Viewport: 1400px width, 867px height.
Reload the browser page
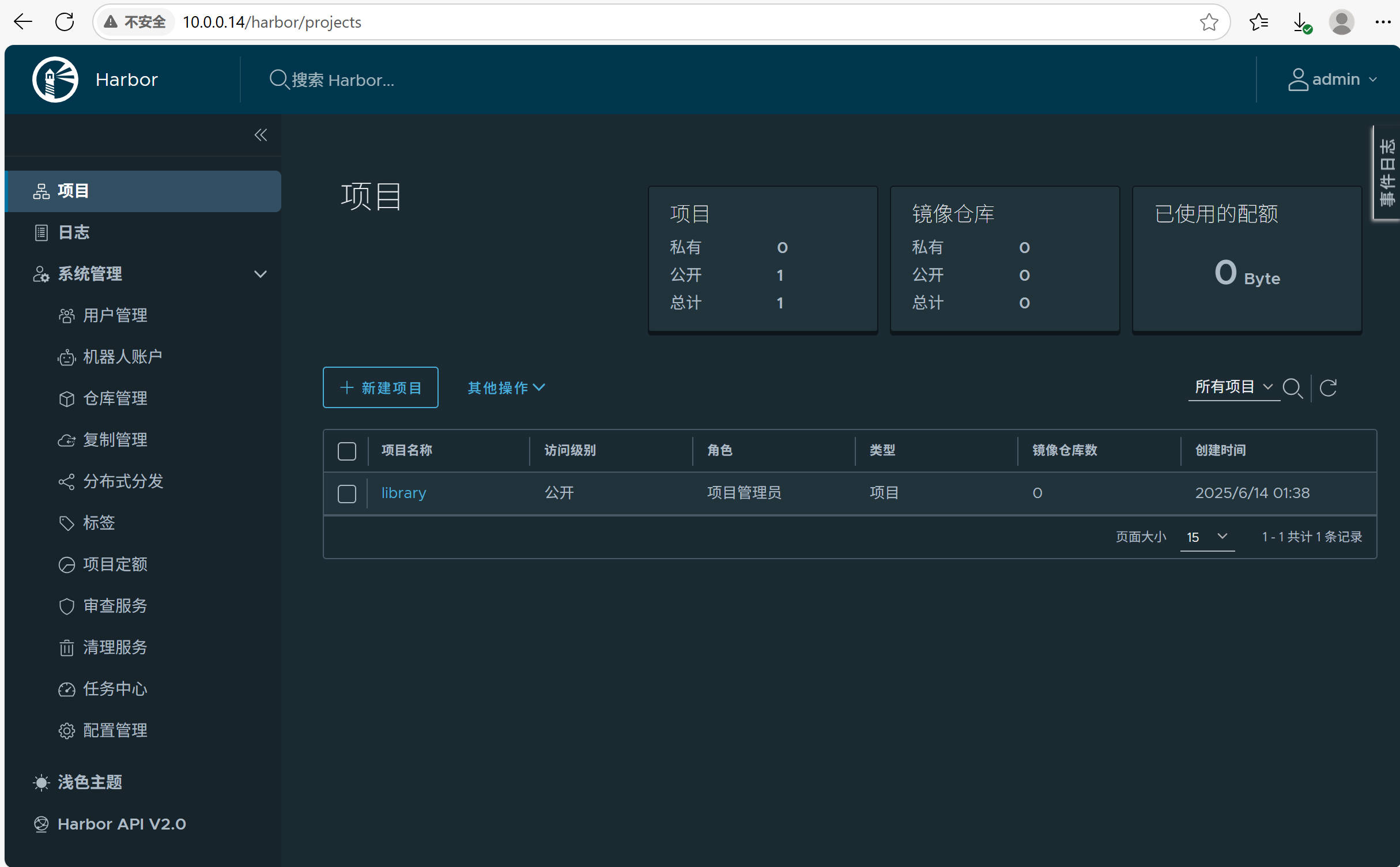pyautogui.click(x=65, y=22)
